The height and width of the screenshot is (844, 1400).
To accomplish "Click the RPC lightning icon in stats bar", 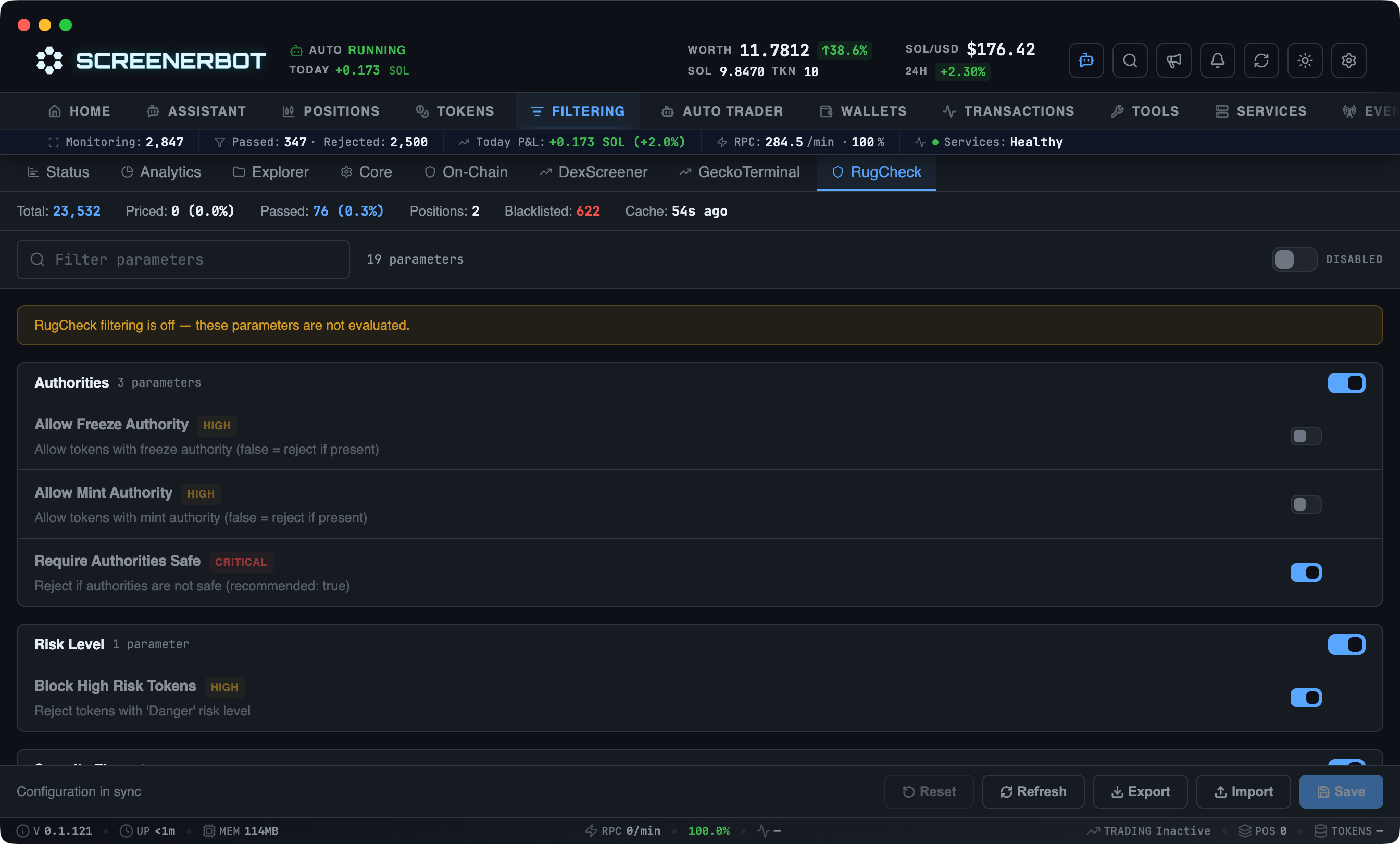I will 721,142.
